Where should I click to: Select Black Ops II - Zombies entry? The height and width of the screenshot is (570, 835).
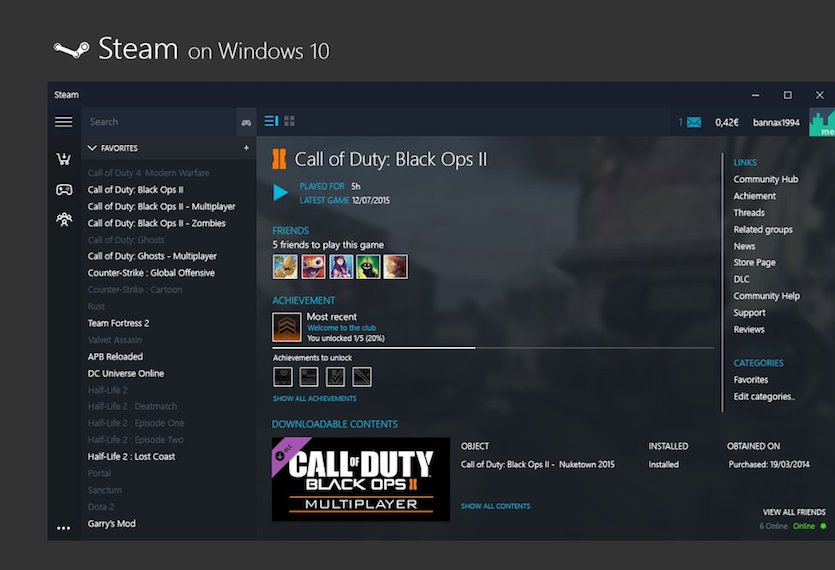pos(157,223)
